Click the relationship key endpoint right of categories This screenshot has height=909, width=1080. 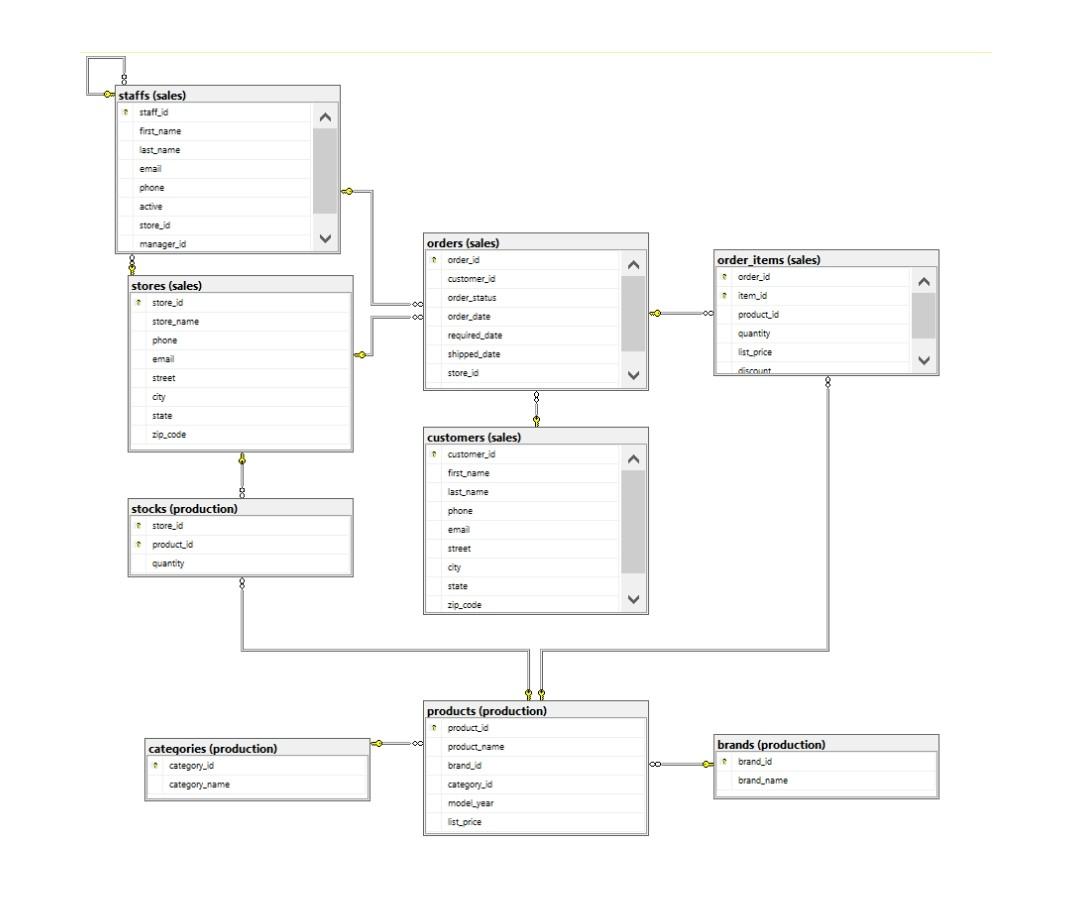pyautogui.click(x=377, y=743)
